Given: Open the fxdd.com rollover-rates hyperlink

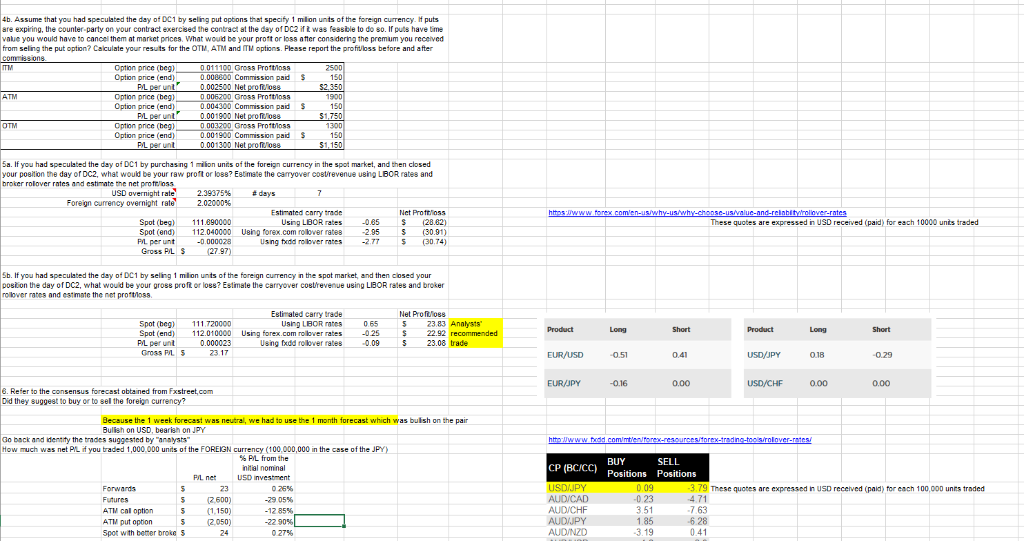Looking at the screenshot, I should point(680,440).
